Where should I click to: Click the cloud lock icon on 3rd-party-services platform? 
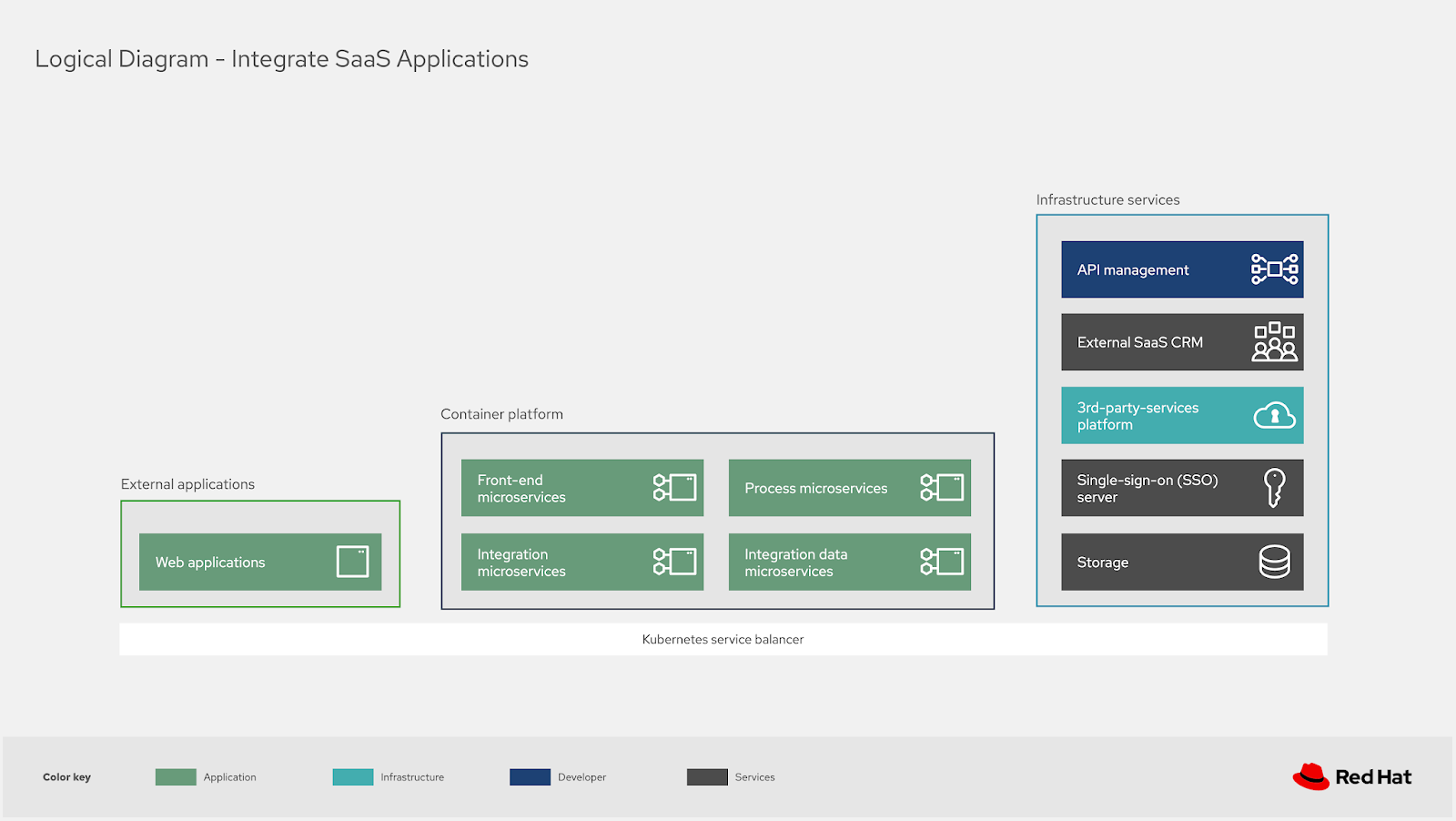click(x=1273, y=415)
